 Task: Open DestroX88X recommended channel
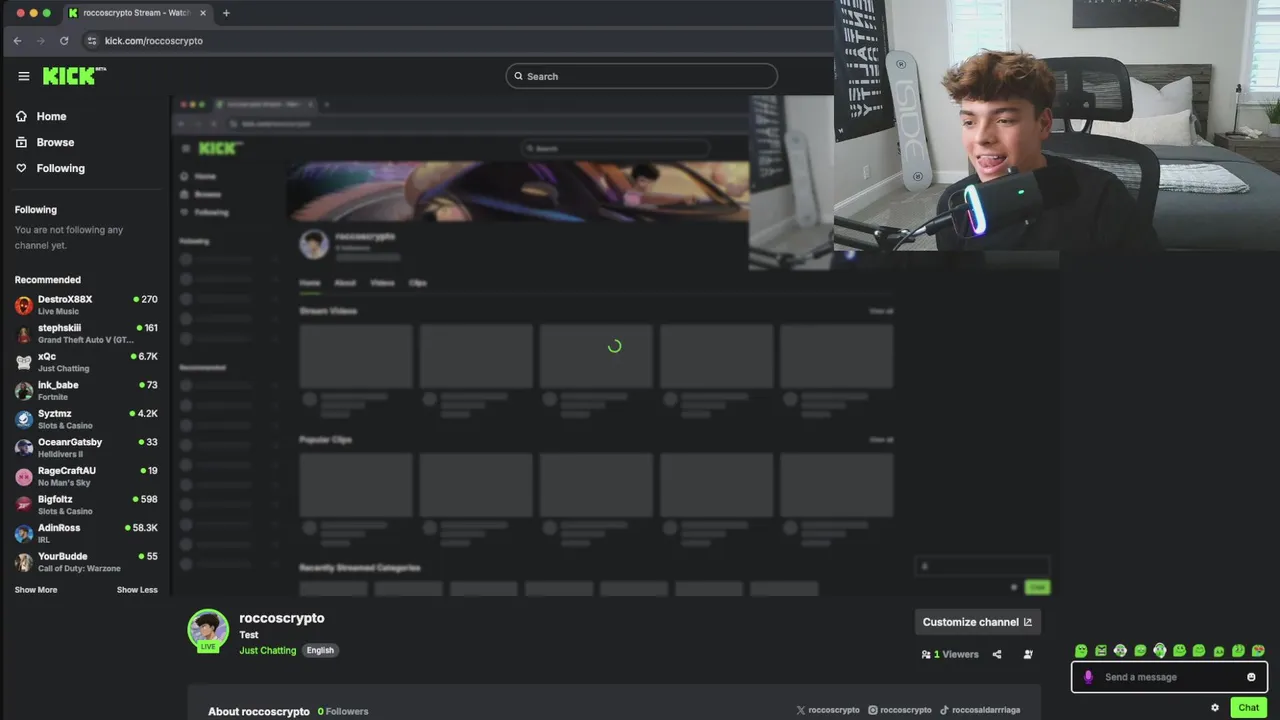click(x=86, y=305)
